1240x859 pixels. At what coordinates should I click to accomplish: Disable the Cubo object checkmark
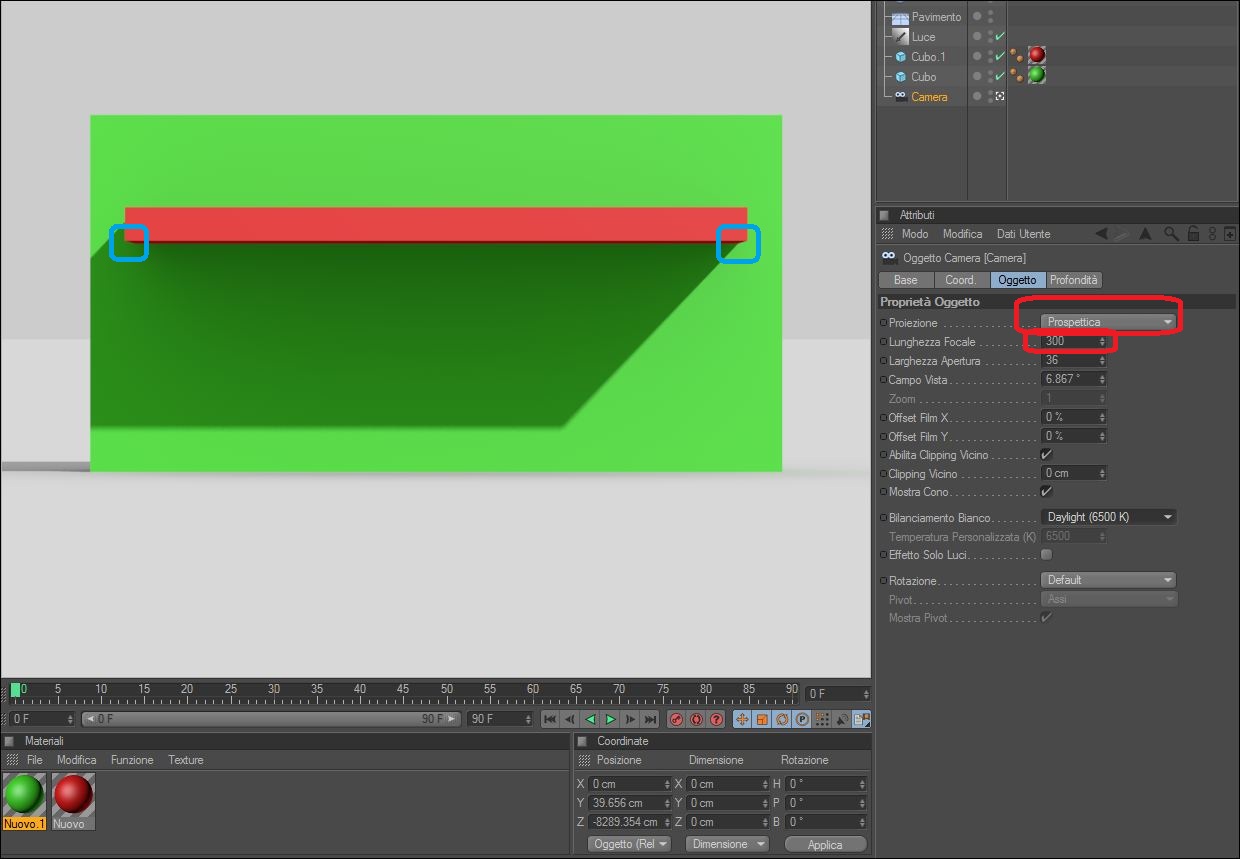(1000, 76)
